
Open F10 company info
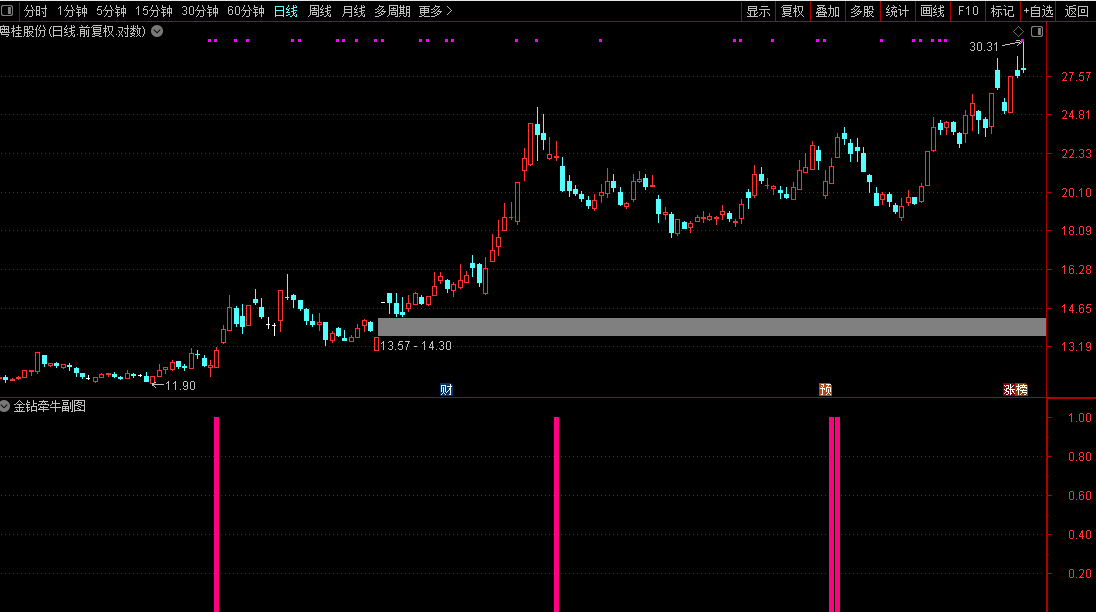pos(968,11)
